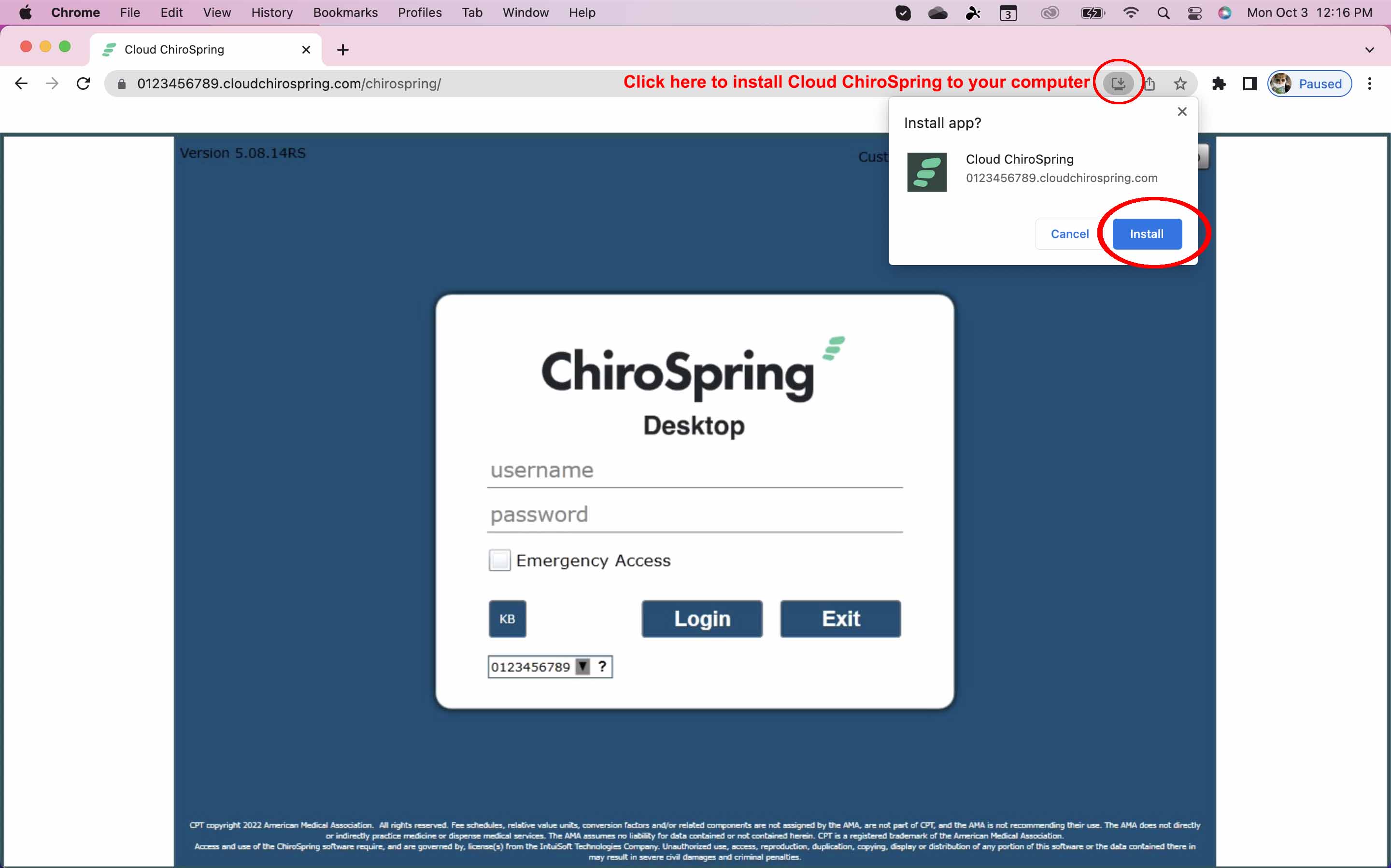Open Wi-Fi status in menu bar

(1130, 13)
